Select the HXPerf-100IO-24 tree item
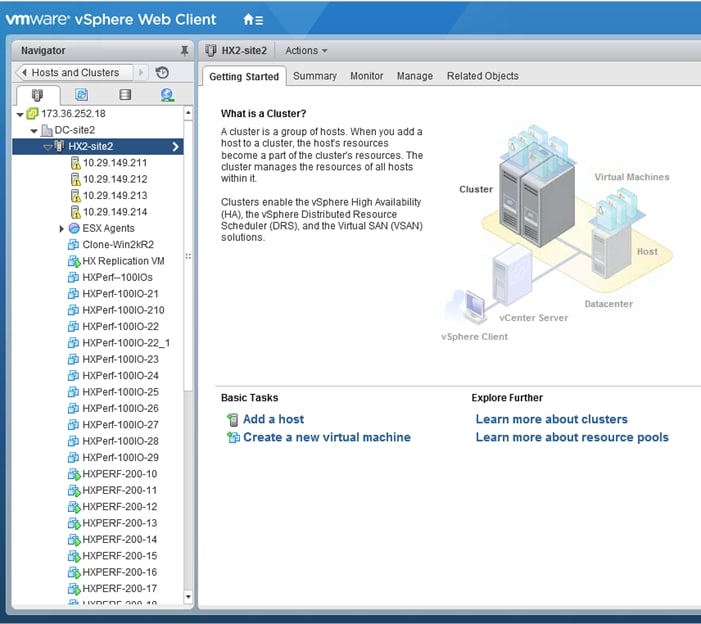This screenshot has height=624, width=701. (x=120, y=376)
